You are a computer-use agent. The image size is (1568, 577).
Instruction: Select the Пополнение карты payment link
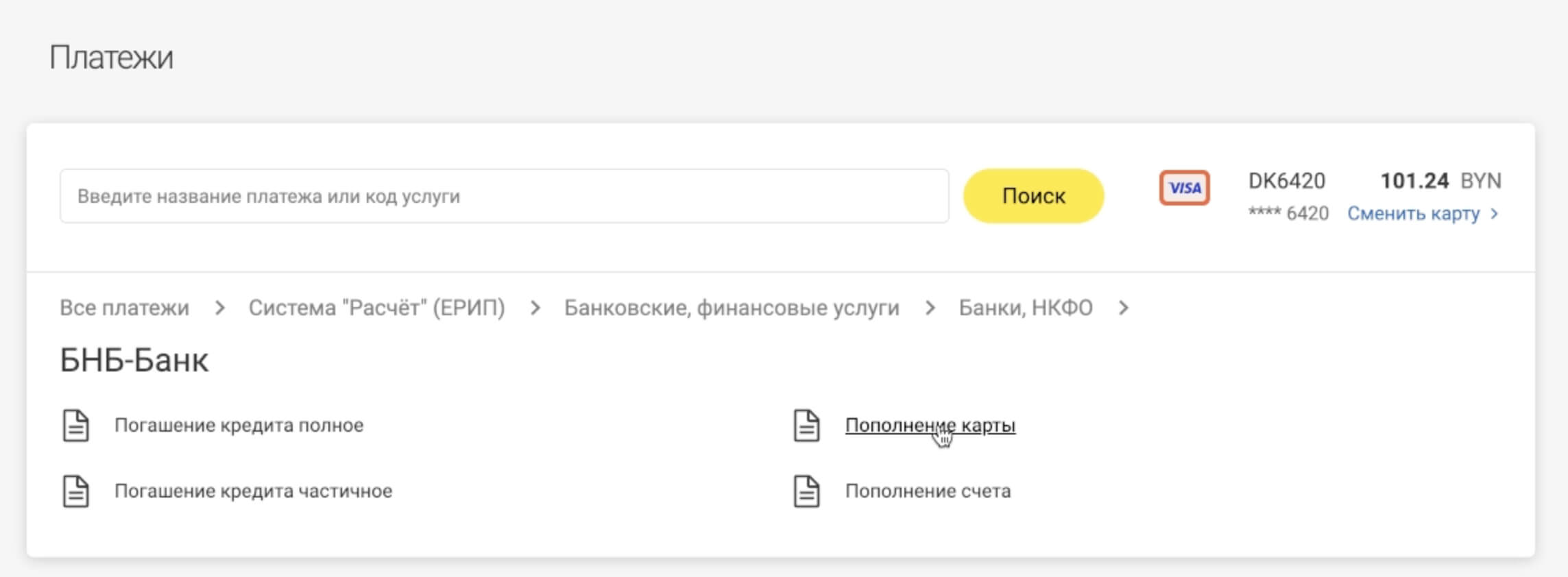(929, 426)
